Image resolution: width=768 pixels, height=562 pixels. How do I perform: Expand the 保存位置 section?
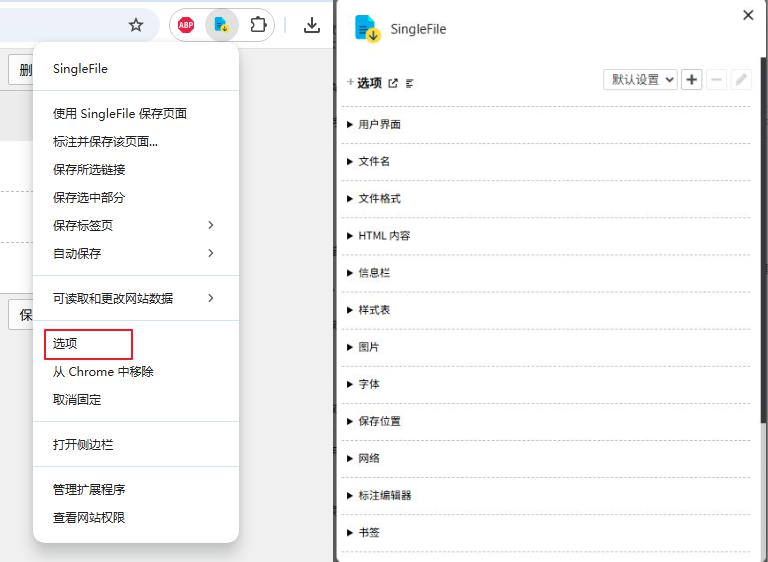click(546, 421)
